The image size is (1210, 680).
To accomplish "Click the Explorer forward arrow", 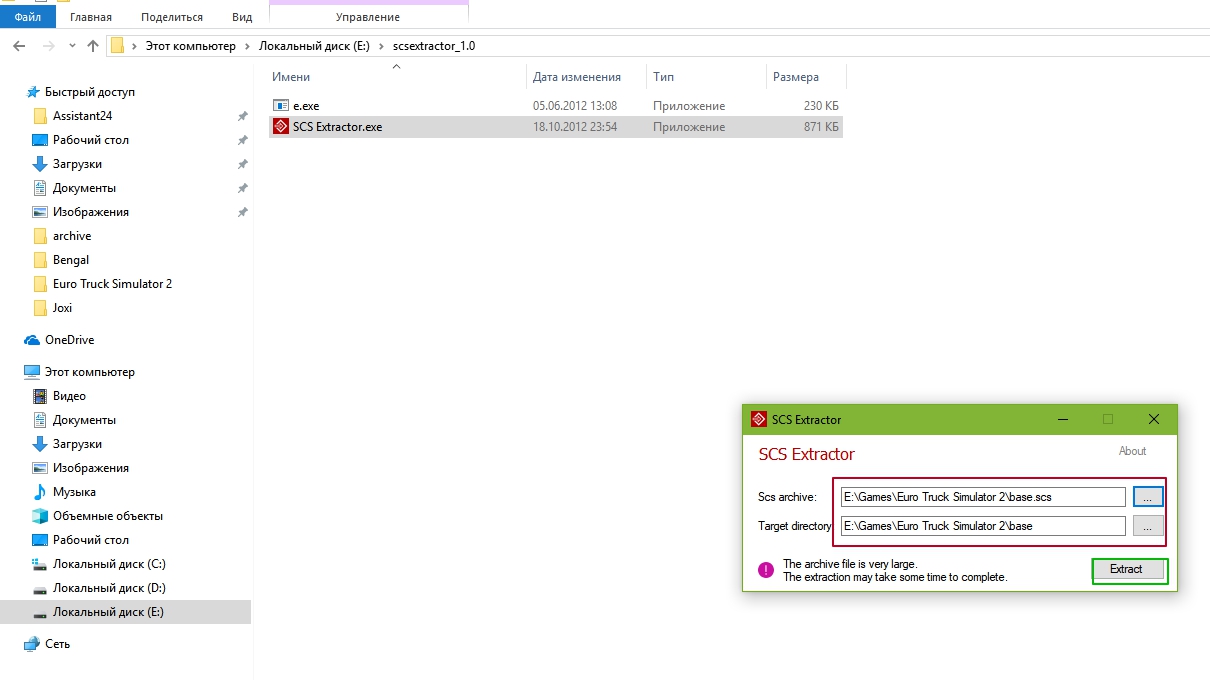I will tap(47, 46).
